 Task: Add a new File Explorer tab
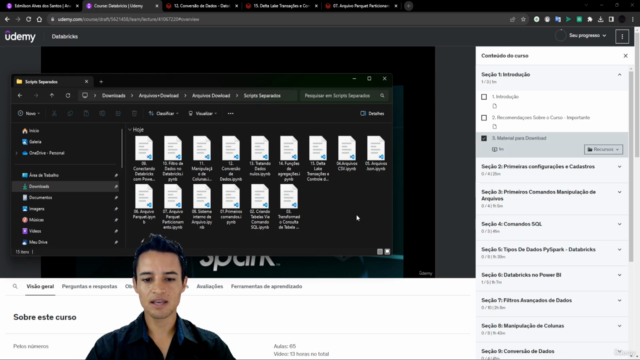[101, 82]
